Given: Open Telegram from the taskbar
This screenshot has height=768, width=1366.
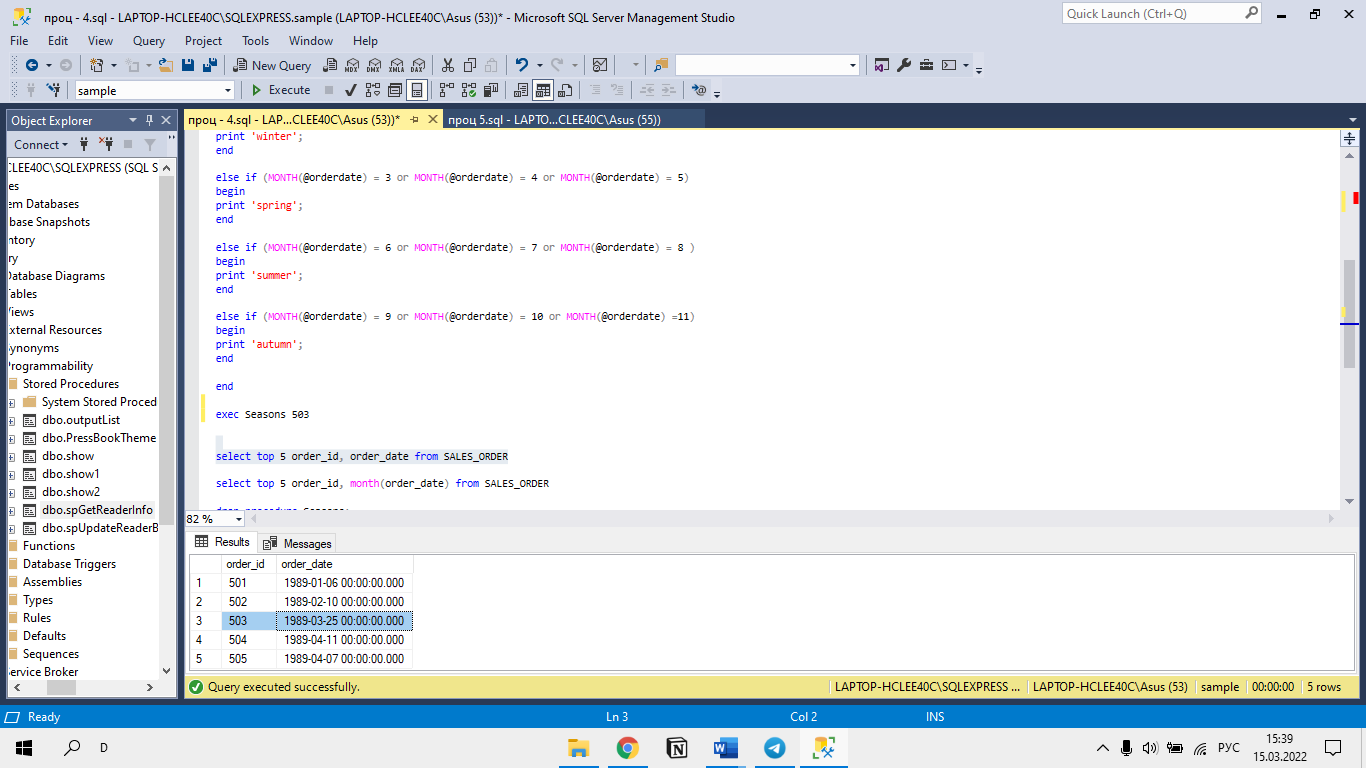Looking at the screenshot, I should point(775,748).
